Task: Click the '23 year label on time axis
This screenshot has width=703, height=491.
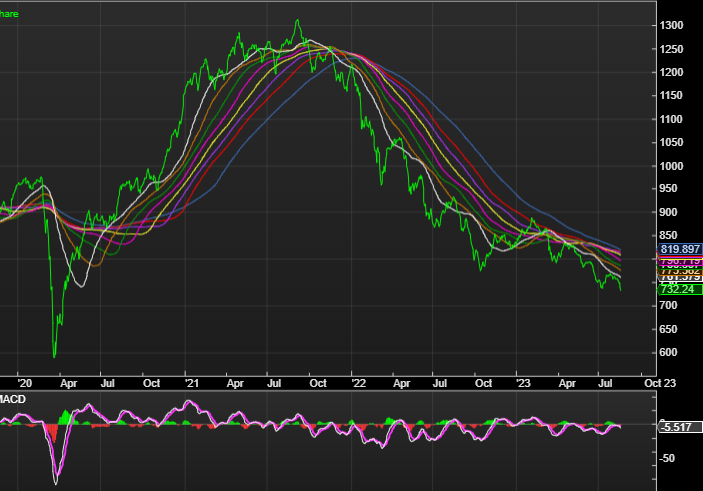Action: click(x=523, y=383)
